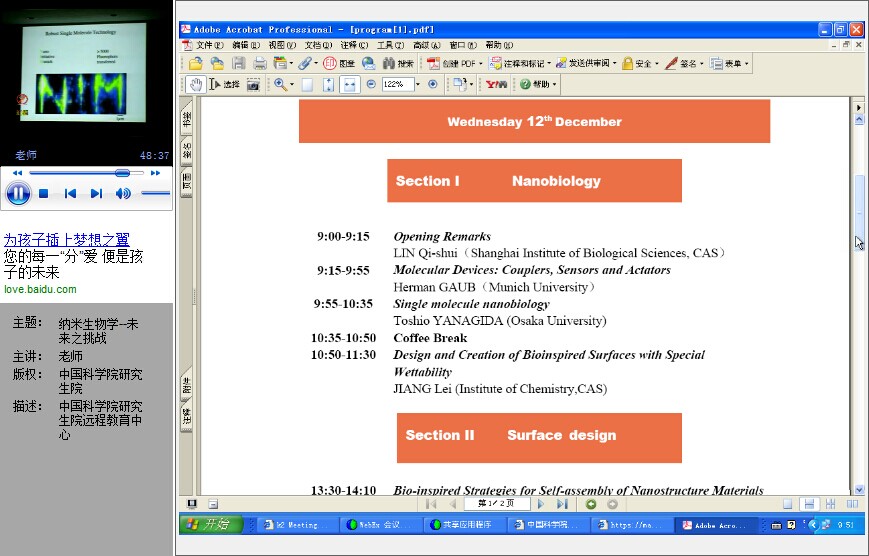The image size is (869, 556).
Task: Skip to next track in player
Action: click(96, 193)
